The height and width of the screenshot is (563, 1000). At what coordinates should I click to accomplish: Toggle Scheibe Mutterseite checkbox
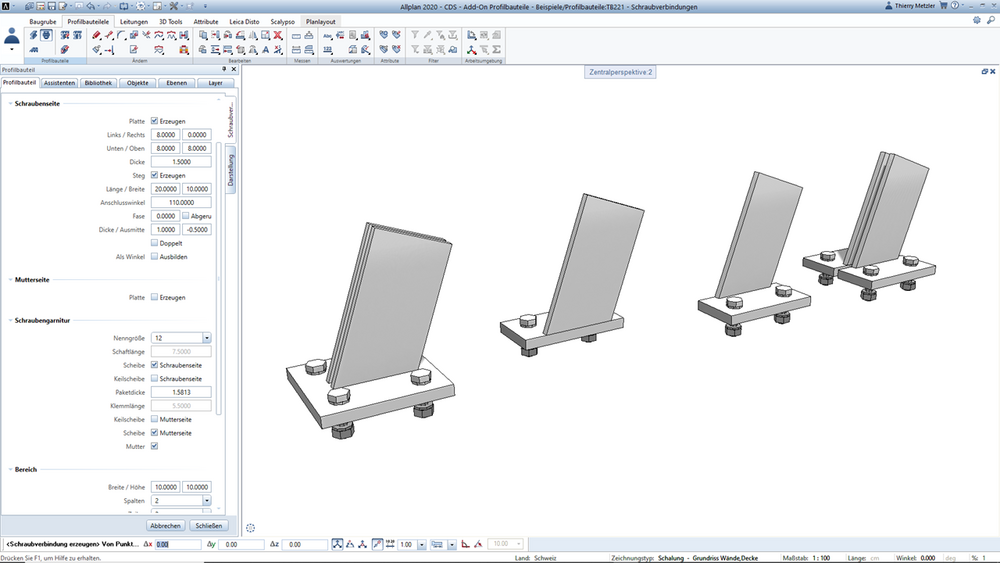click(154, 433)
